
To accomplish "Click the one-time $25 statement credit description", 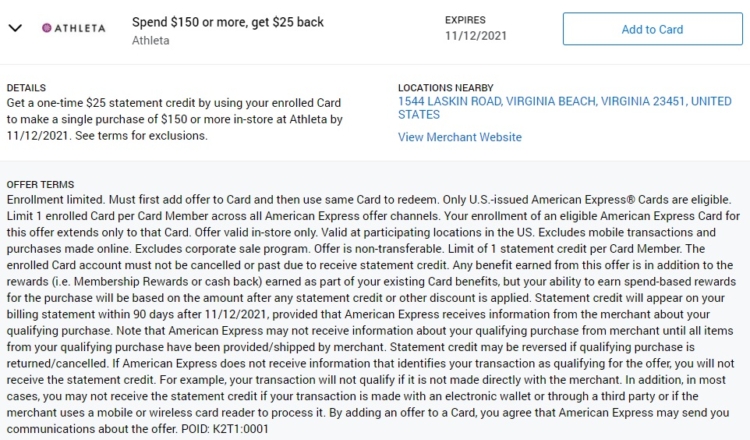I will 174,119.
